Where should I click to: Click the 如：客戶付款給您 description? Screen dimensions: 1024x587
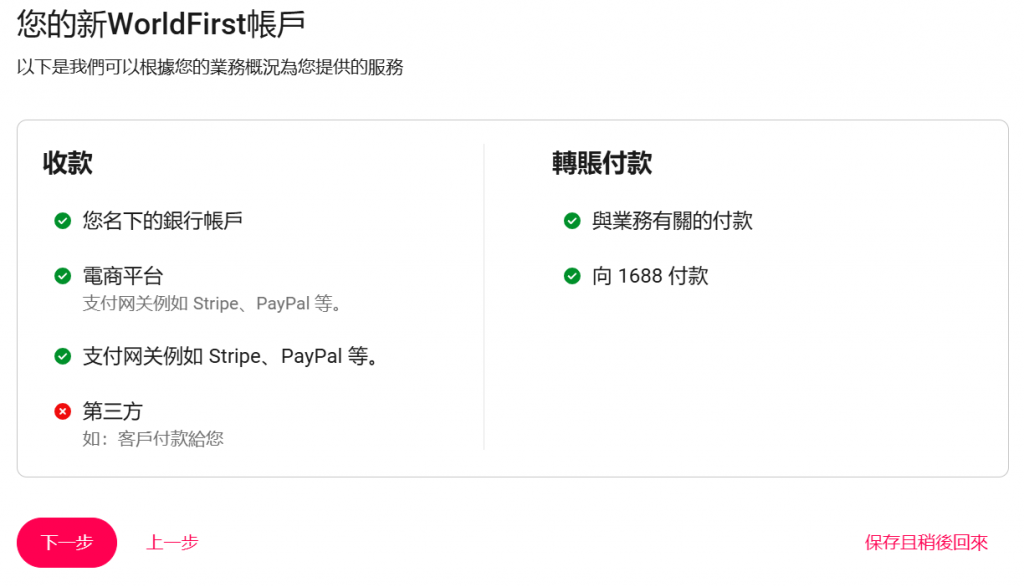click(x=153, y=439)
